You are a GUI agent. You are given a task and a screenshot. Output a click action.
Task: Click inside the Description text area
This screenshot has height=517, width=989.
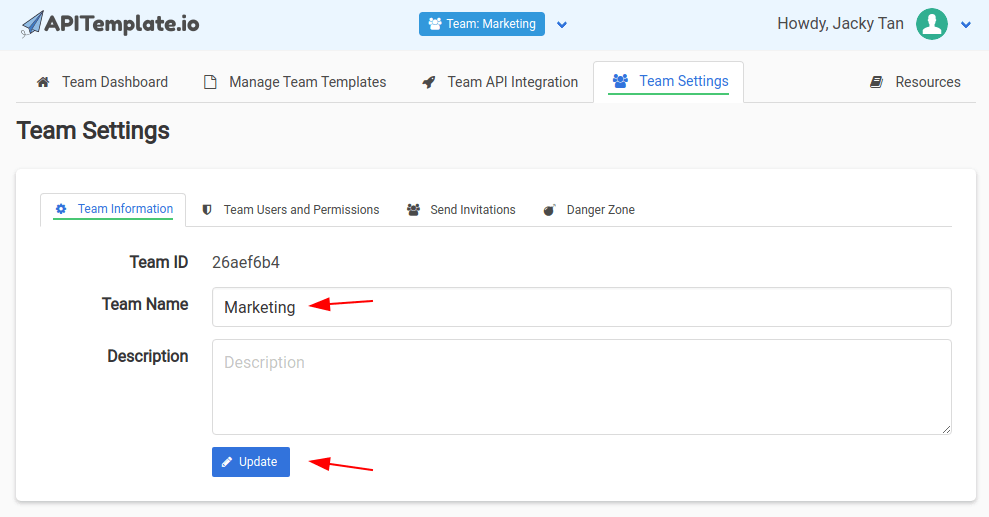[580, 386]
